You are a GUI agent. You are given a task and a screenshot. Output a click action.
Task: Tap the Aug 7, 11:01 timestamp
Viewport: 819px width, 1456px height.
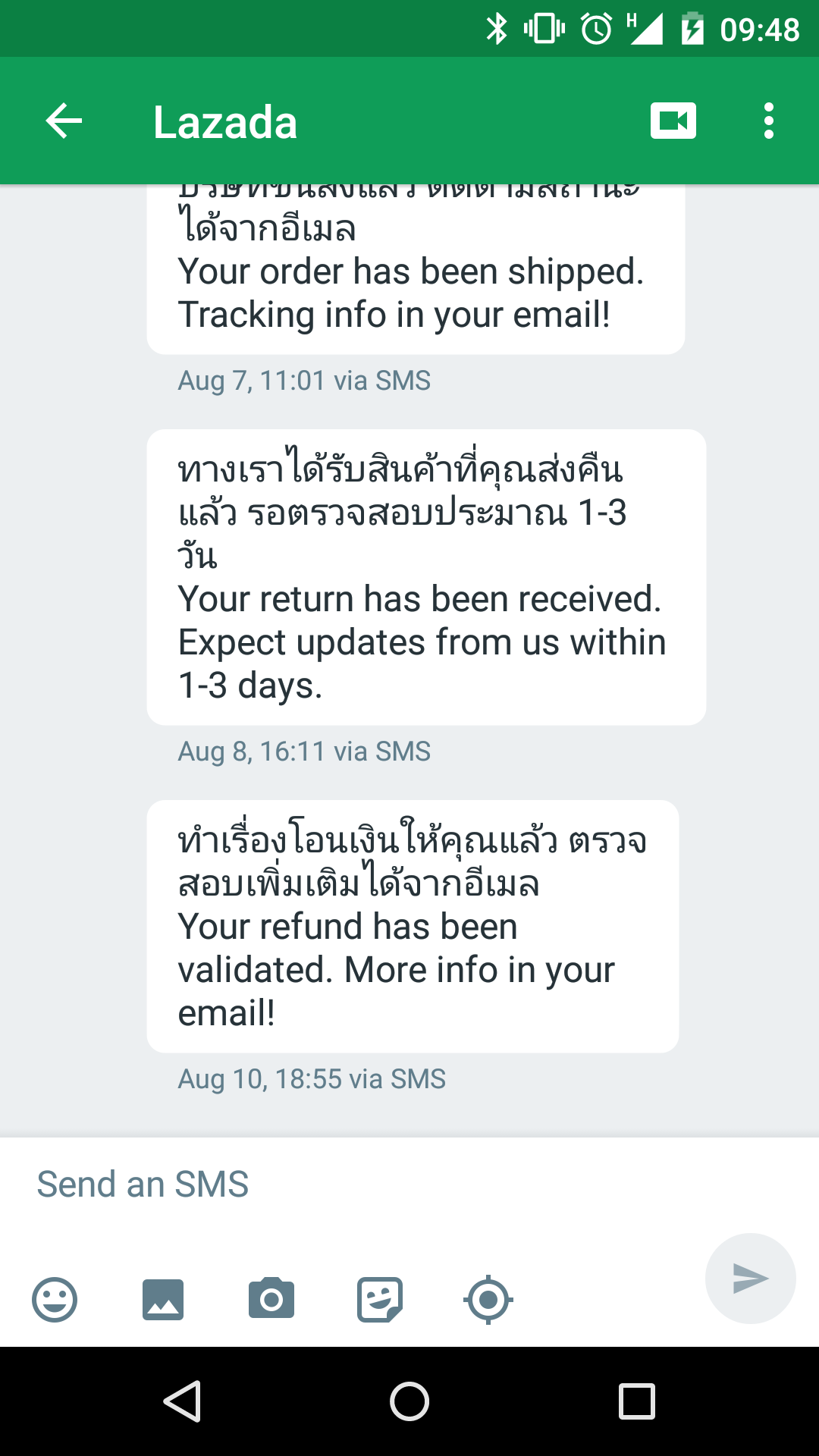pos(304,381)
